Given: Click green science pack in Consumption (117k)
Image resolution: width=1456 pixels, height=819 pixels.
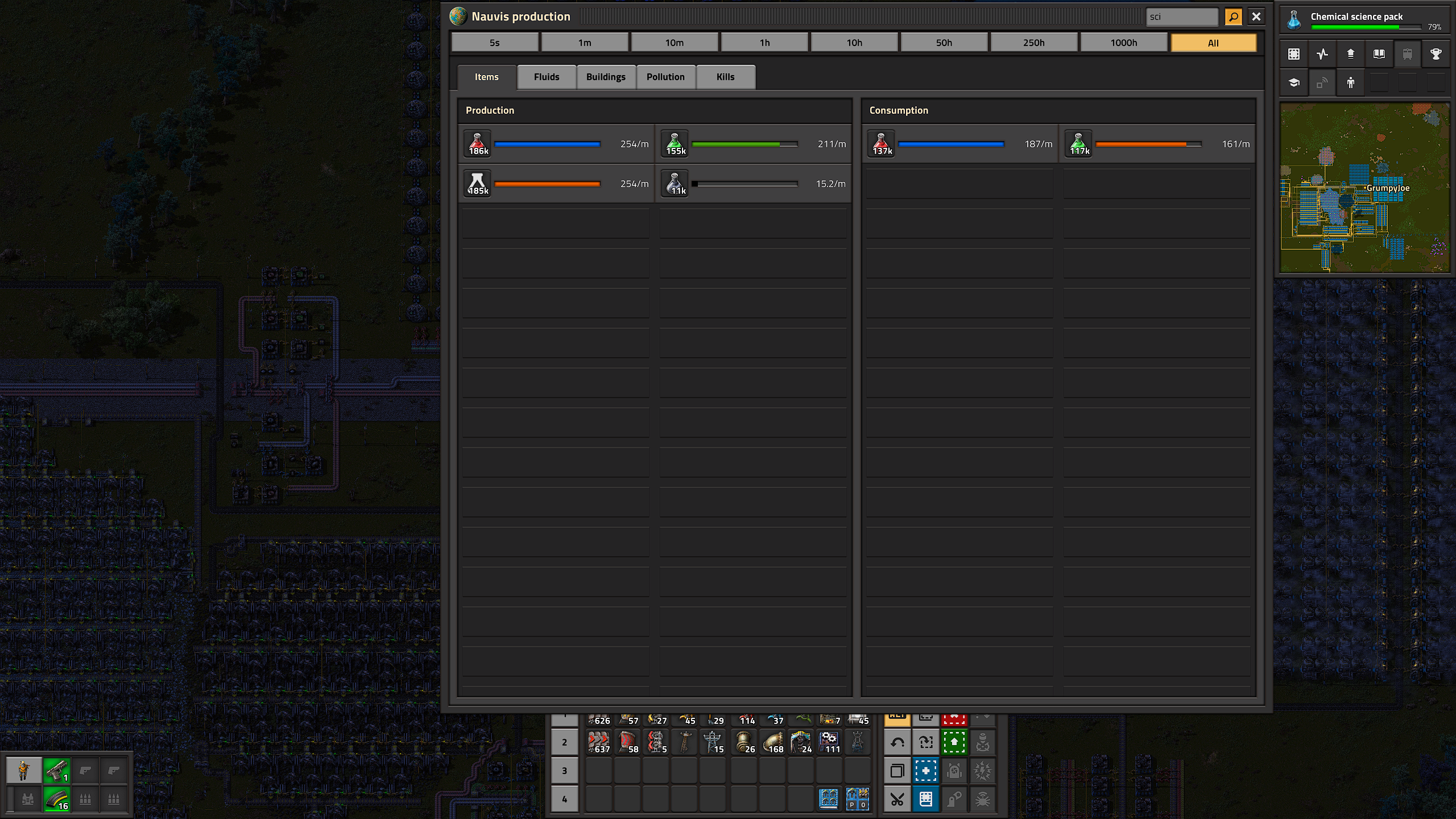Looking at the screenshot, I should coord(1078,144).
